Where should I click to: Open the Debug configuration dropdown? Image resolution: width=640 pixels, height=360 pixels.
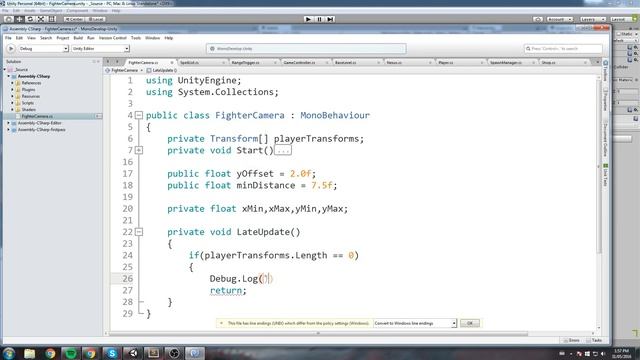click(43, 49)
